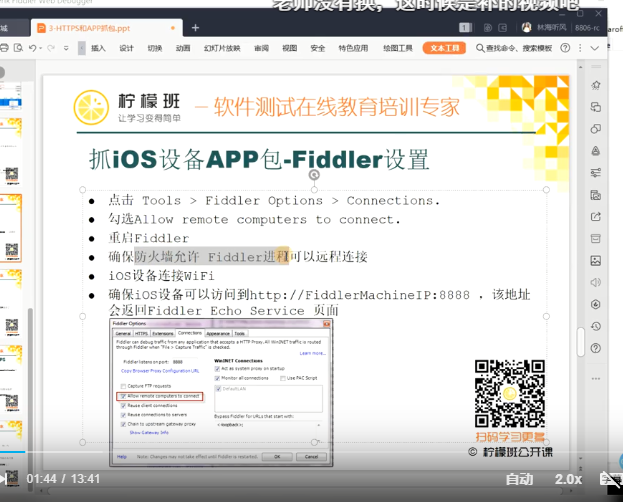Click Copy Browser Proxy Configuration URL link
This screenshot has width=623, height=502.
[160, 371]
